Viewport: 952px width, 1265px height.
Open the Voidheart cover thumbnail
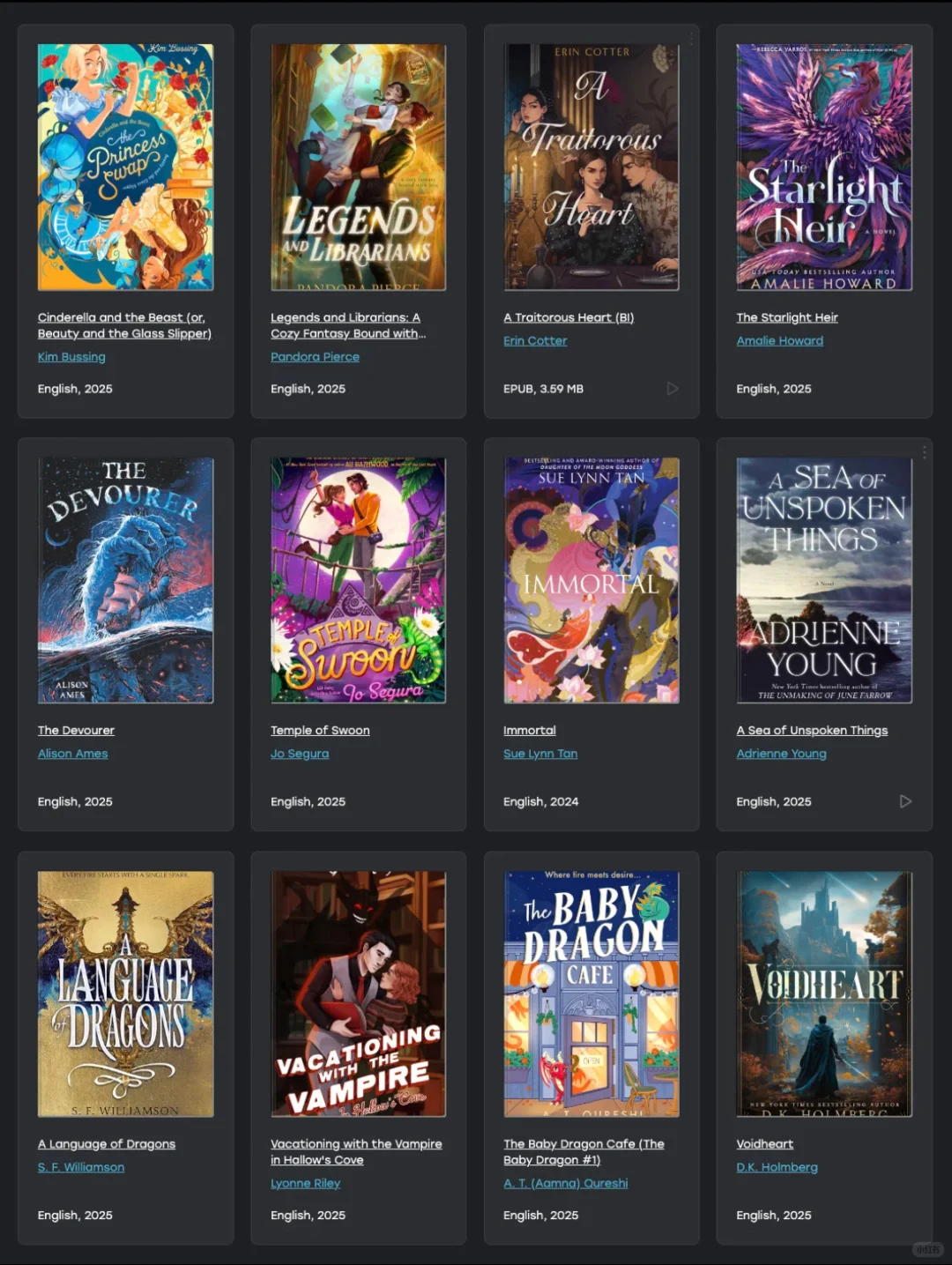(824, 993)
